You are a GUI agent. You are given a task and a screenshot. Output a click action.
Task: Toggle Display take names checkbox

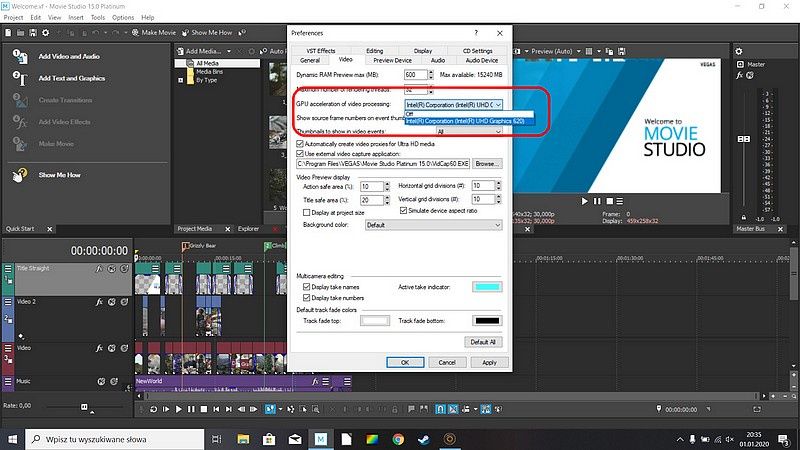click(x=307, y=287)
